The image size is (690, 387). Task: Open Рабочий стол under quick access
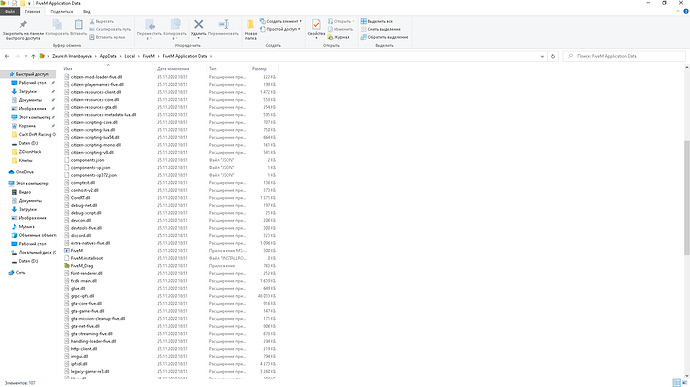coord(32,83)
